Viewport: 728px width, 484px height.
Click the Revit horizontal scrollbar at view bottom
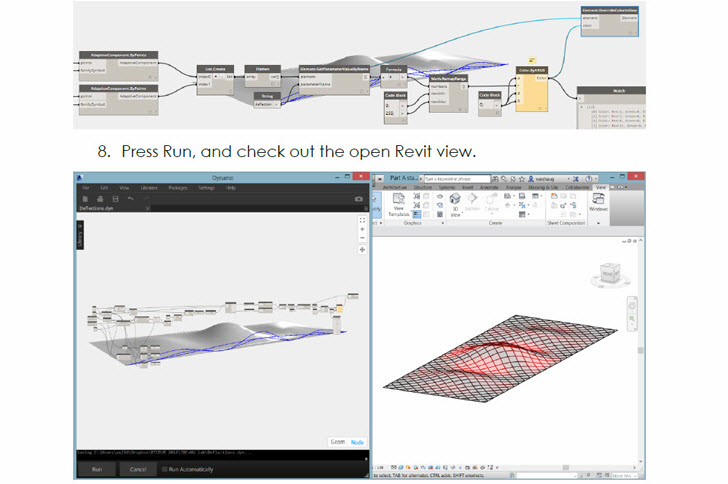(566, 467)
